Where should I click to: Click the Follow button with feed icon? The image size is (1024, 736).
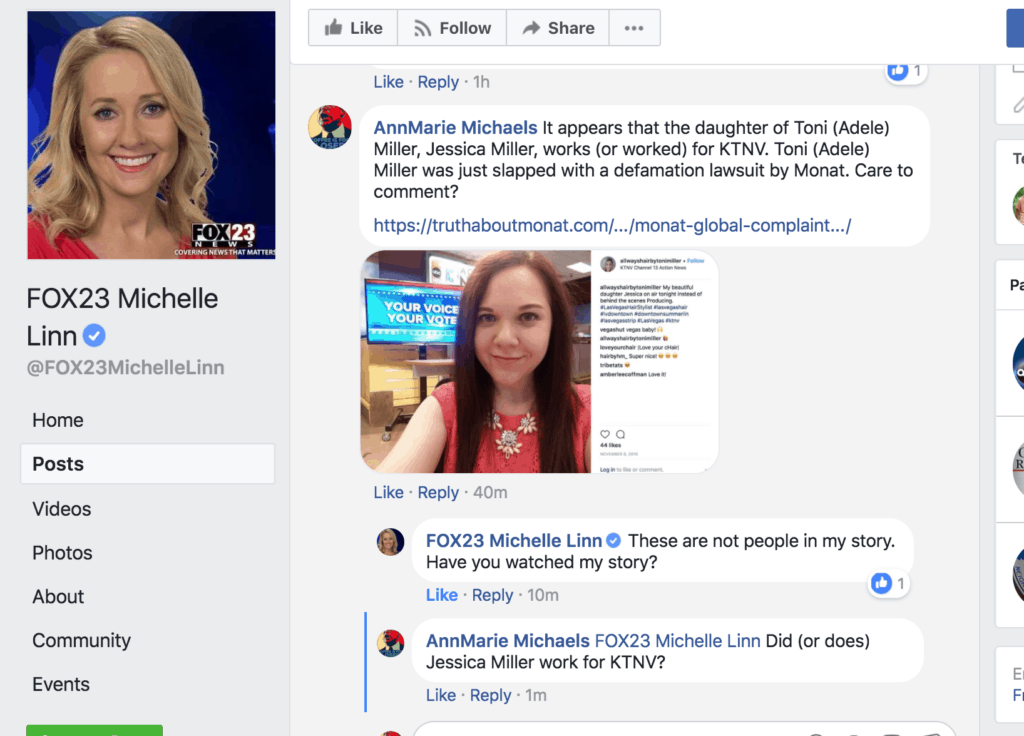[452, 28]
